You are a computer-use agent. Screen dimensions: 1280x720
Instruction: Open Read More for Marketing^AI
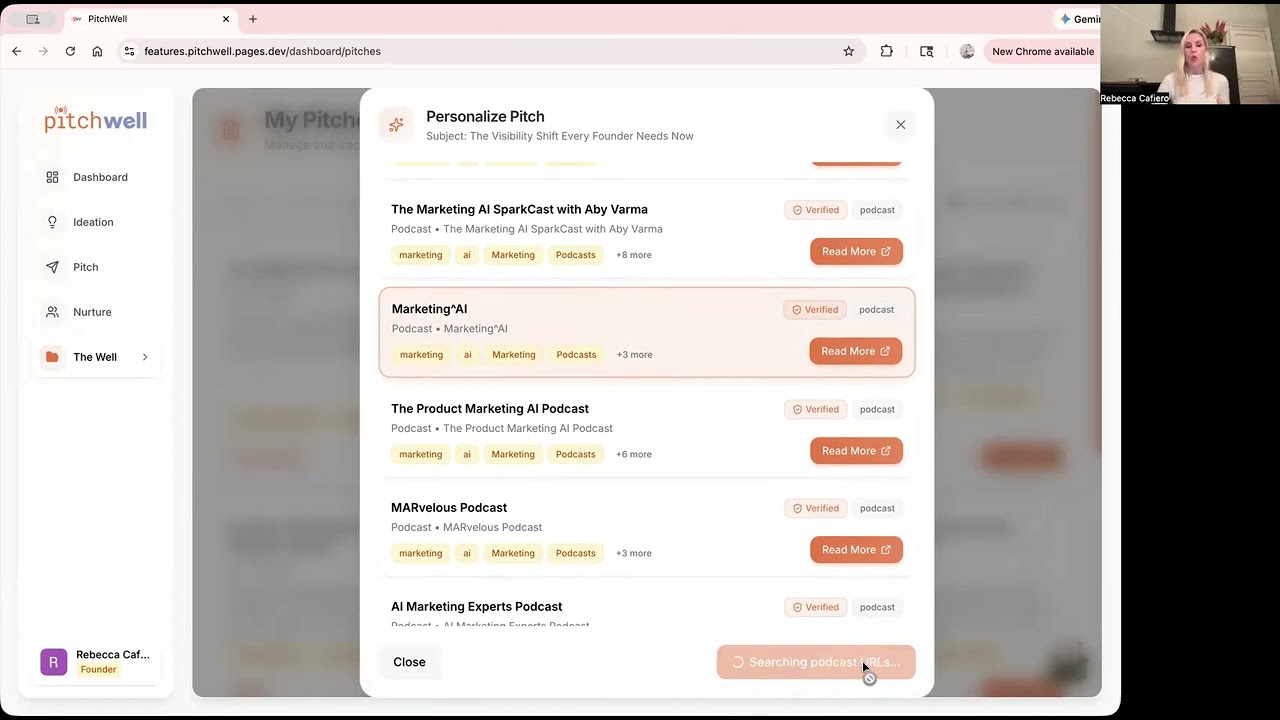click(x=855, y=351)
